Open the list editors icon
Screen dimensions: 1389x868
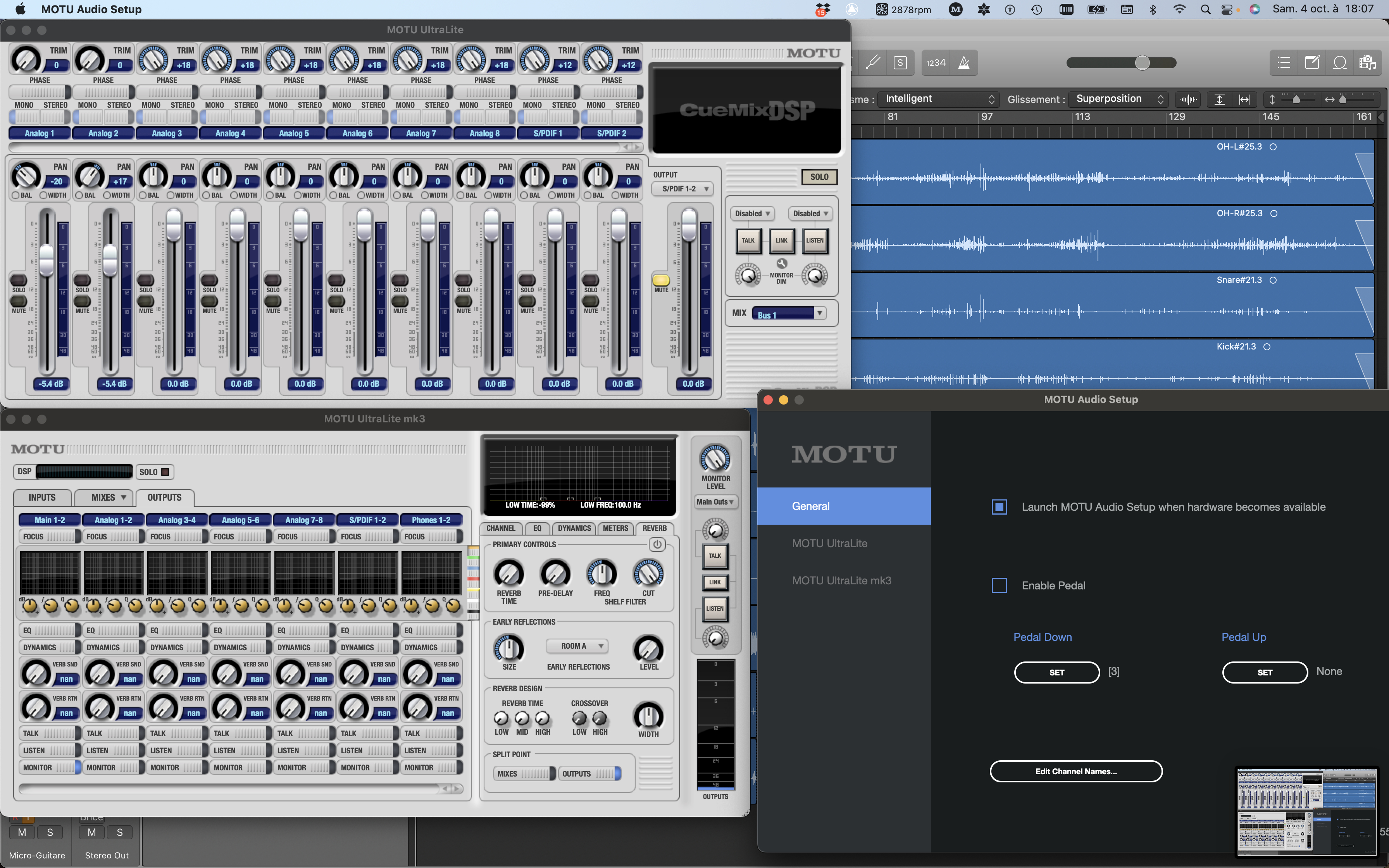click(1283, 62)
